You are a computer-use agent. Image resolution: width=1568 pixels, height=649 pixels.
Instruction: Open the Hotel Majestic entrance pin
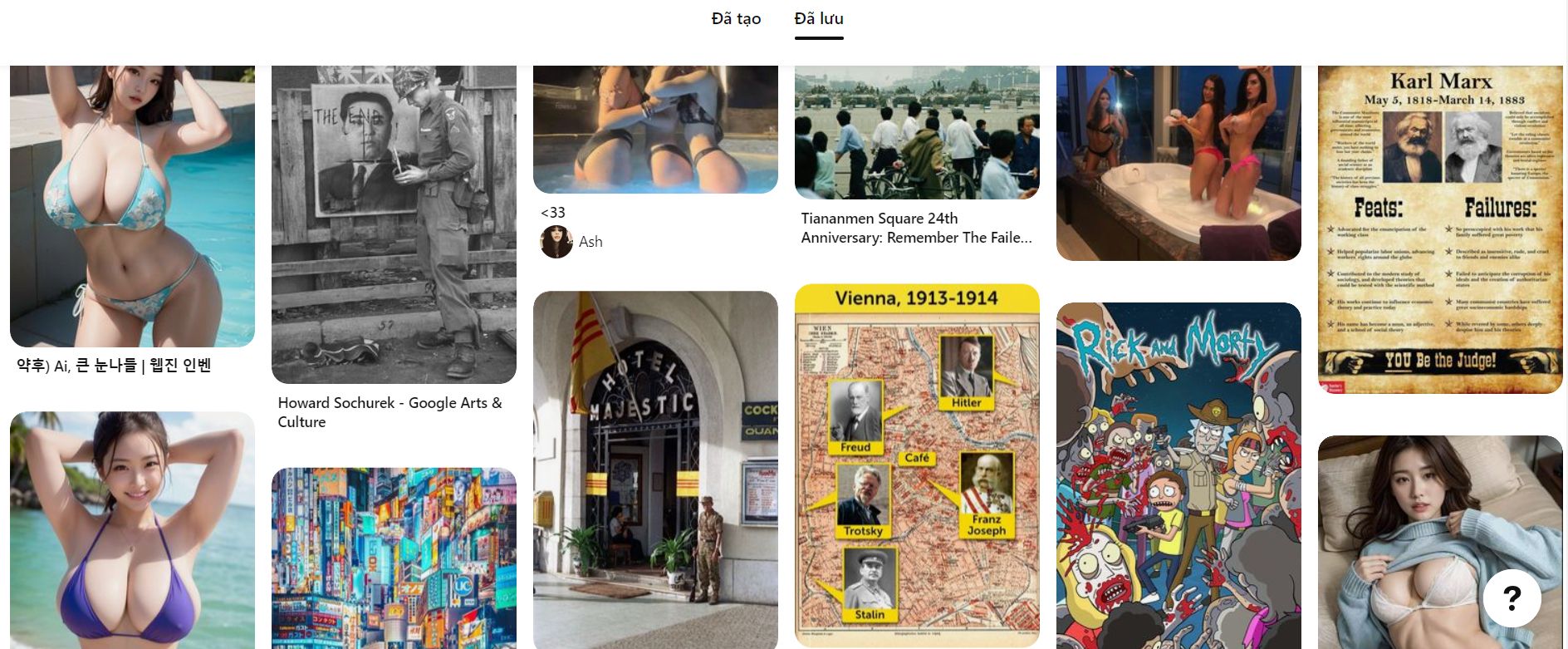coord(655,470)
